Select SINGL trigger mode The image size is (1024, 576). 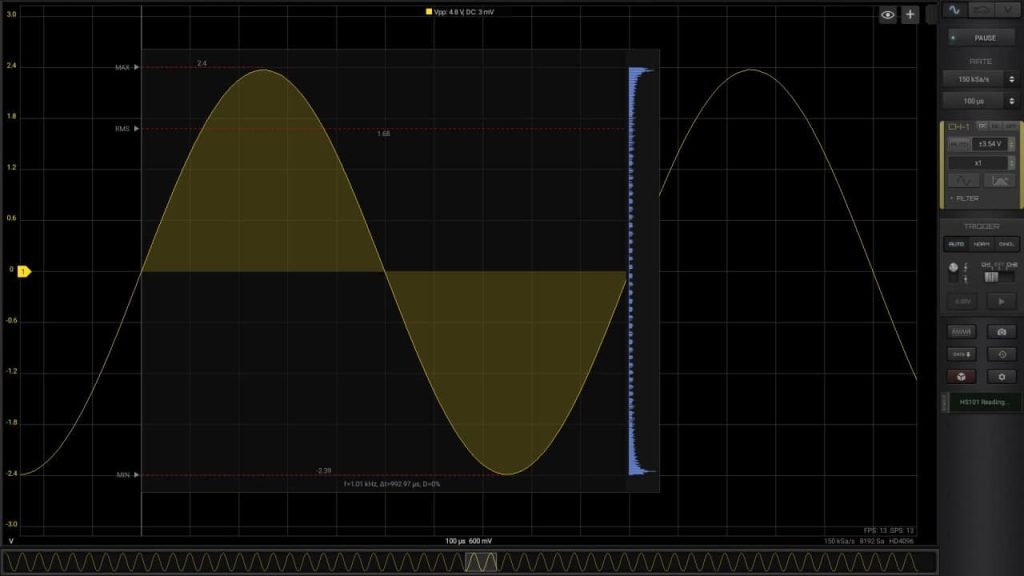pyautogui.click(x=1006, y=244)
